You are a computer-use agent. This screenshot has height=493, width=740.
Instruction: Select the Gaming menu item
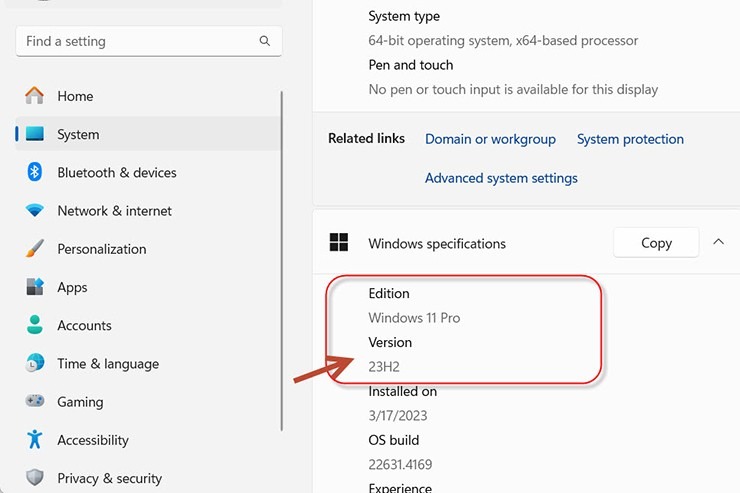coord(80,402)
